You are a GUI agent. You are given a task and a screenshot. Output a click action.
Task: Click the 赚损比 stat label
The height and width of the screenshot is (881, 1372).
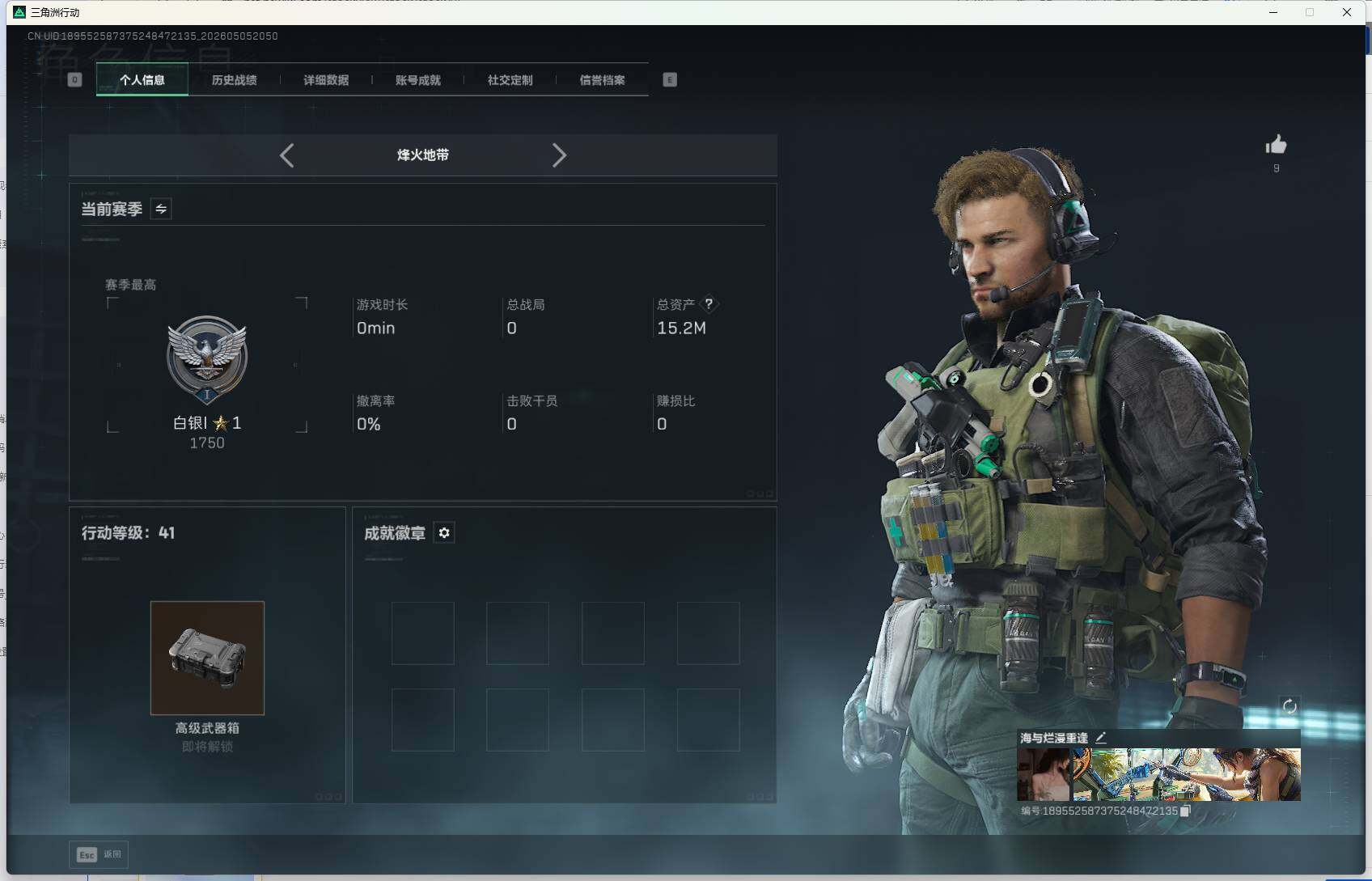[676, 400]
